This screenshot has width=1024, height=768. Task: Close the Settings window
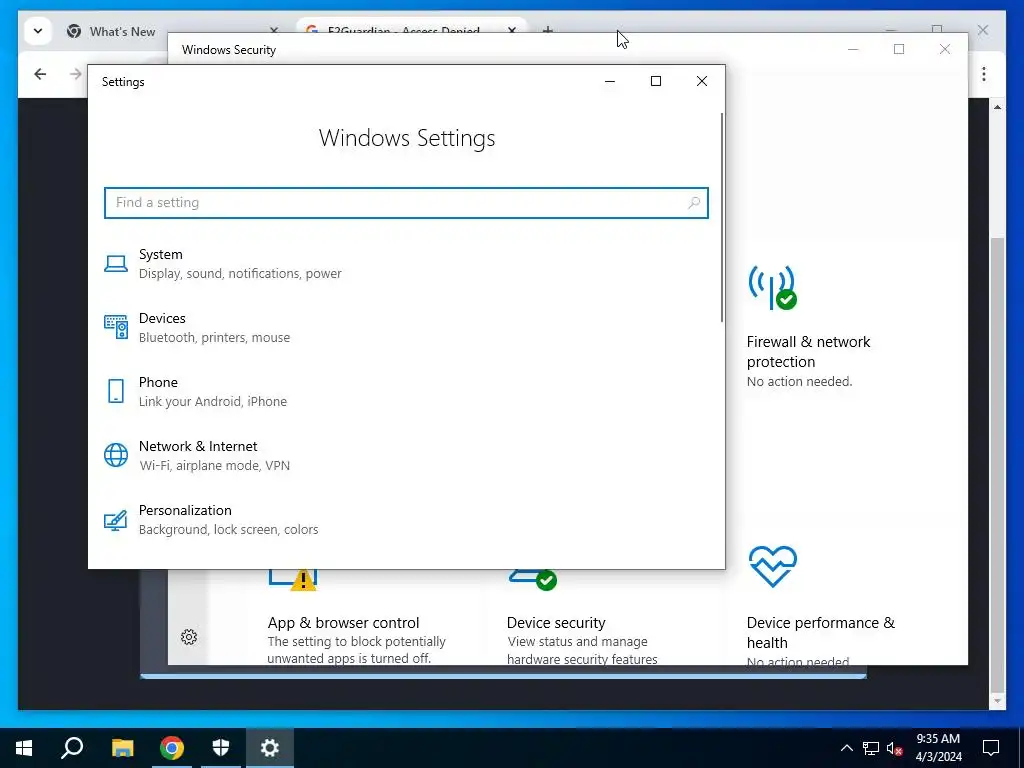pyautogui.click(x=702, y=81)
